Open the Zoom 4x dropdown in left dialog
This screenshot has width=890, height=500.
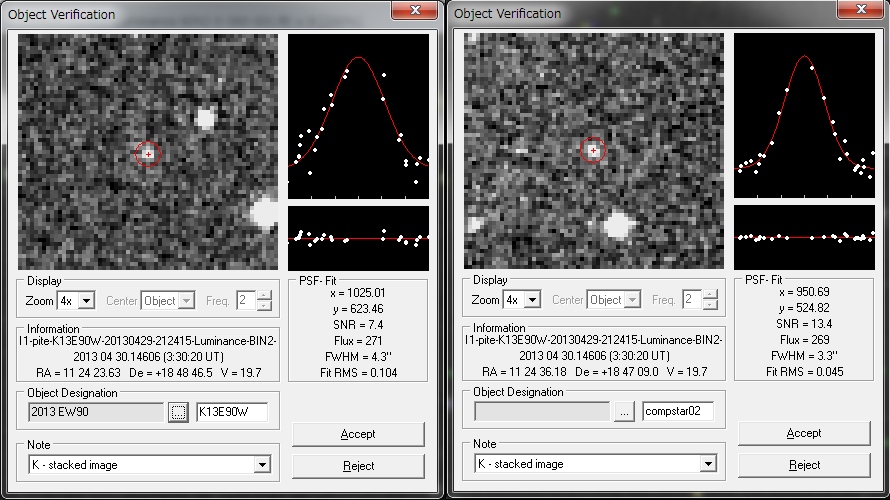pyautogui.click(x=85, y=300)
